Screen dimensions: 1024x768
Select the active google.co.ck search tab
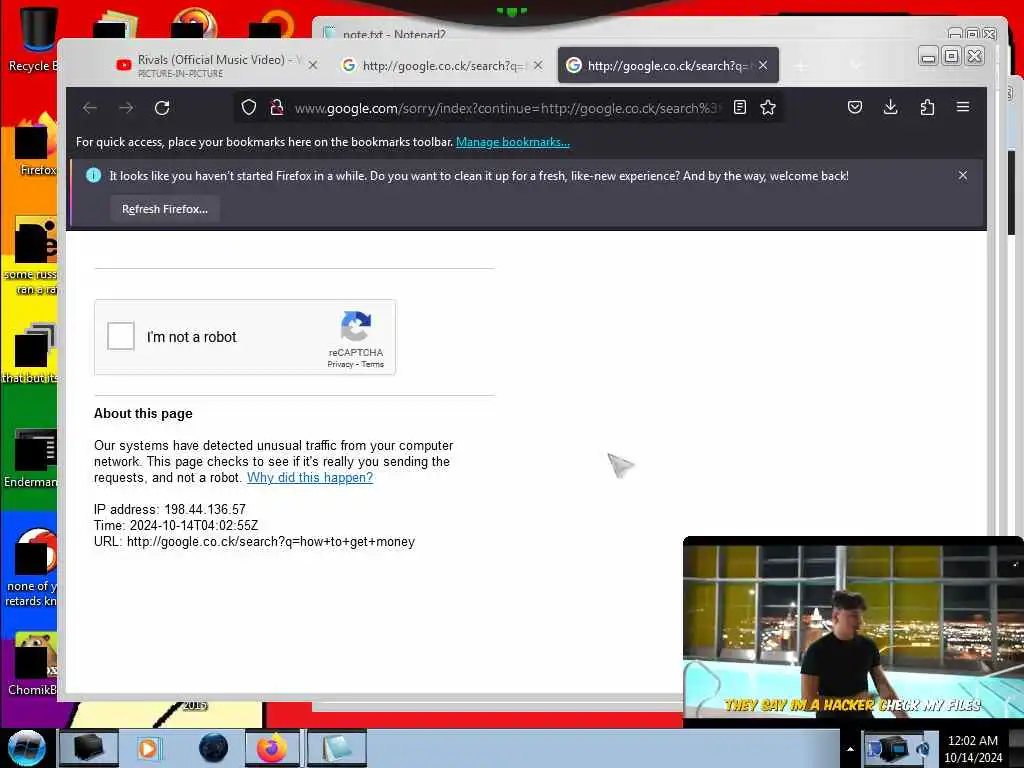coord(667,65)
